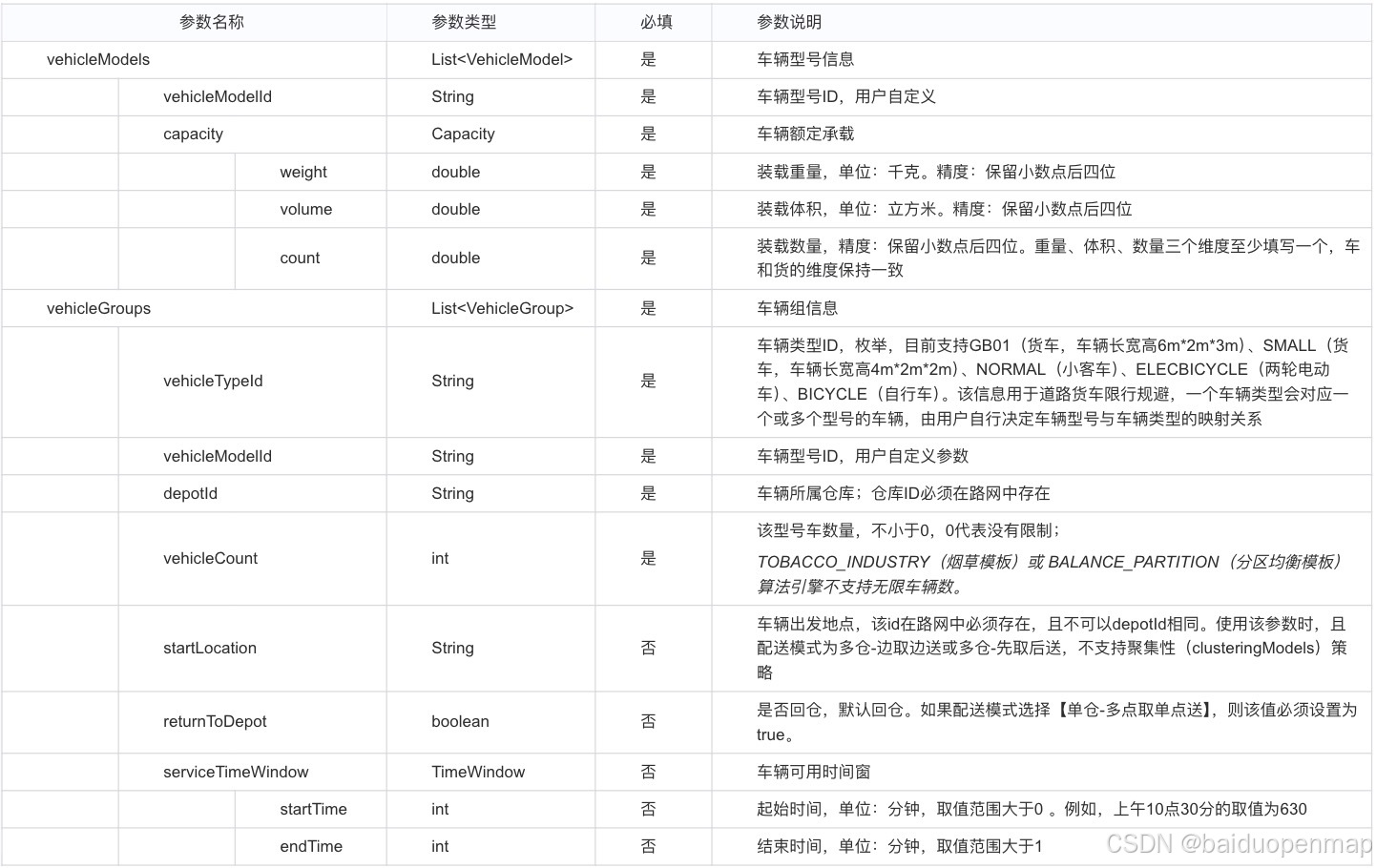Click the description starting with 车辆所属仓库
1376x868 pixels.
904,493
